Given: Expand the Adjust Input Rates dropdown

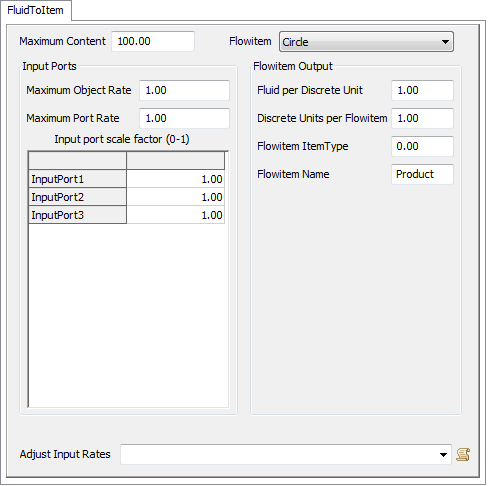Looking at the screenshot, I should point(443,454).
